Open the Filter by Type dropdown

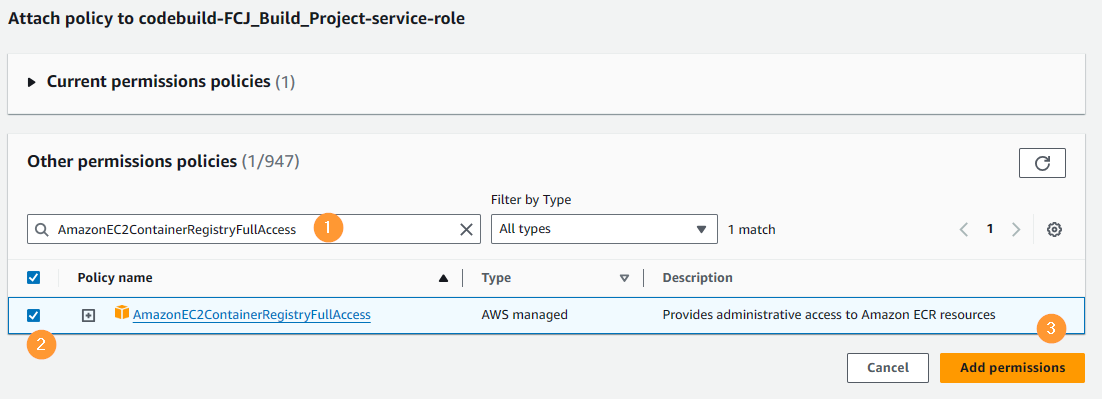tap(604, 229)
